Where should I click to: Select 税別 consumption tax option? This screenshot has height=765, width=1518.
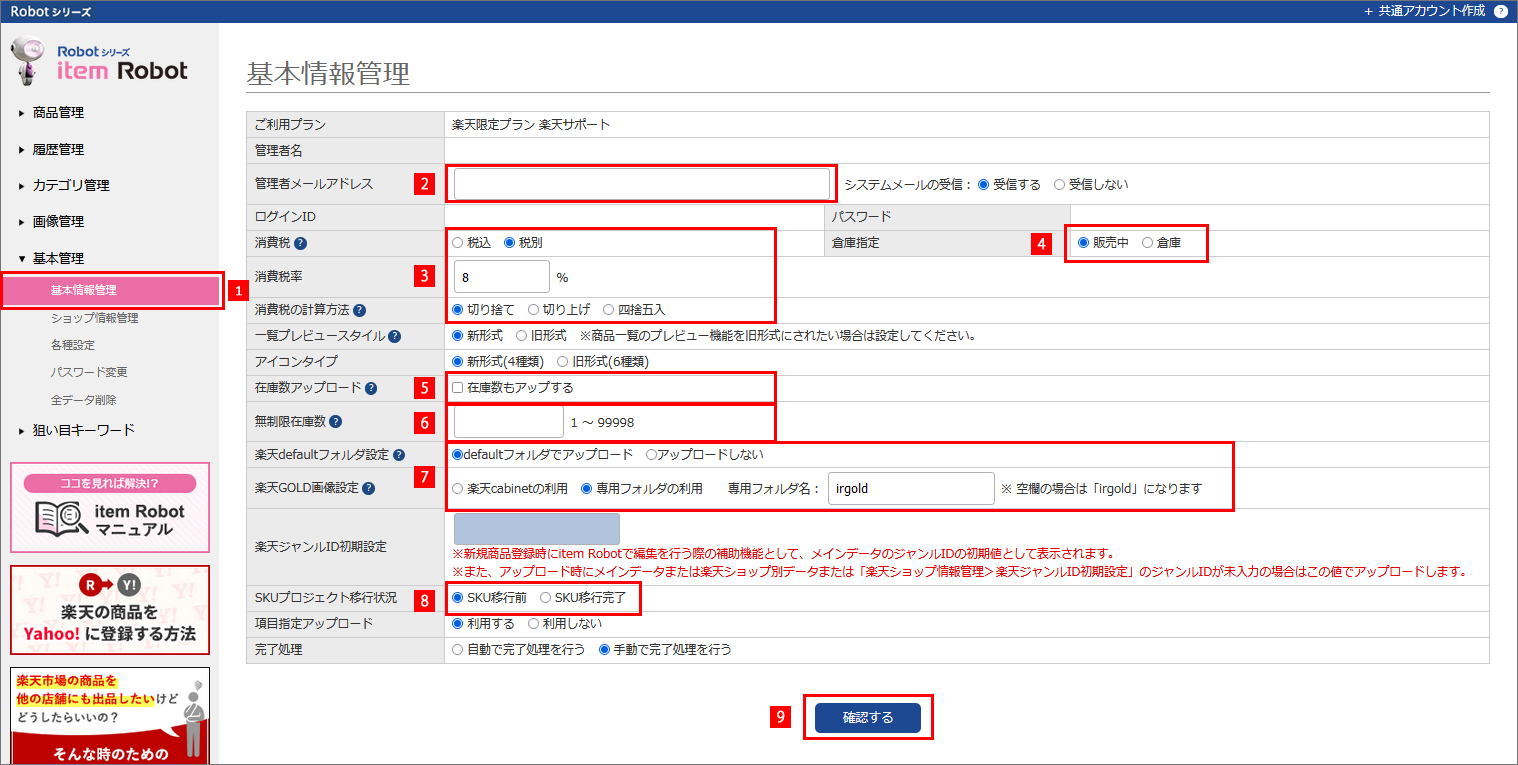[509, 243]
